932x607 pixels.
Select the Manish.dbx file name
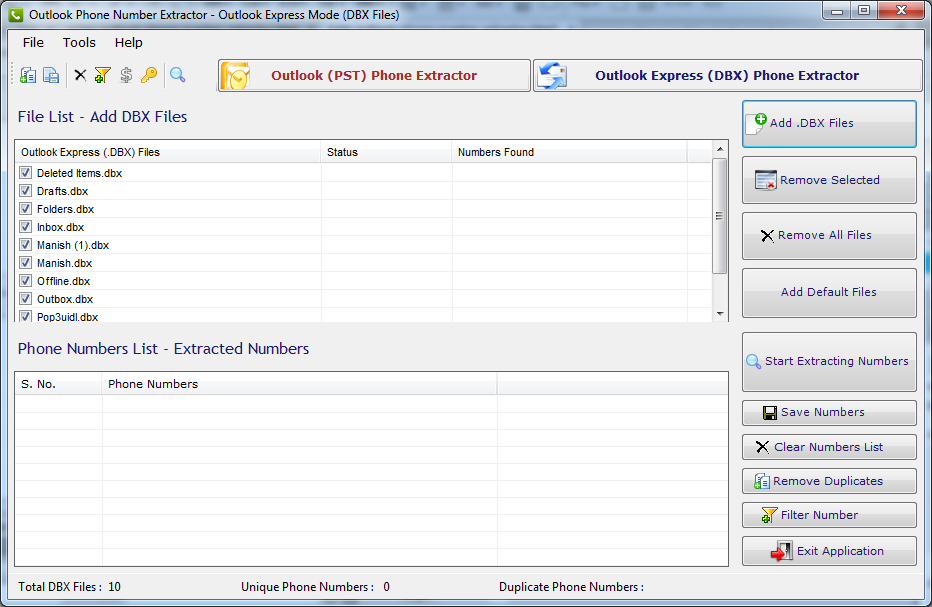[x=65, y=263]
